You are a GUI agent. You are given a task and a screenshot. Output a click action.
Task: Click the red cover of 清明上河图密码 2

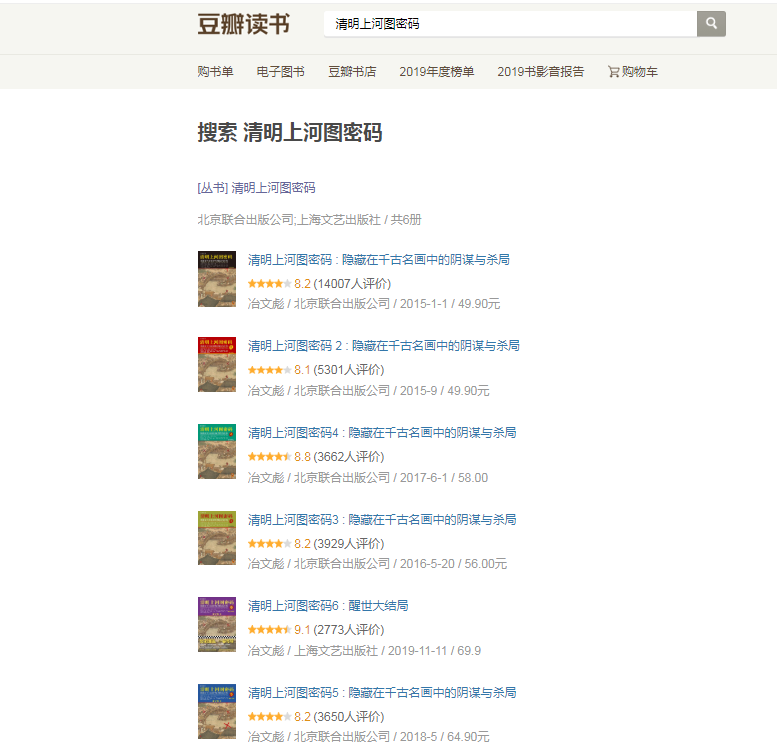[x=217, y=365]
